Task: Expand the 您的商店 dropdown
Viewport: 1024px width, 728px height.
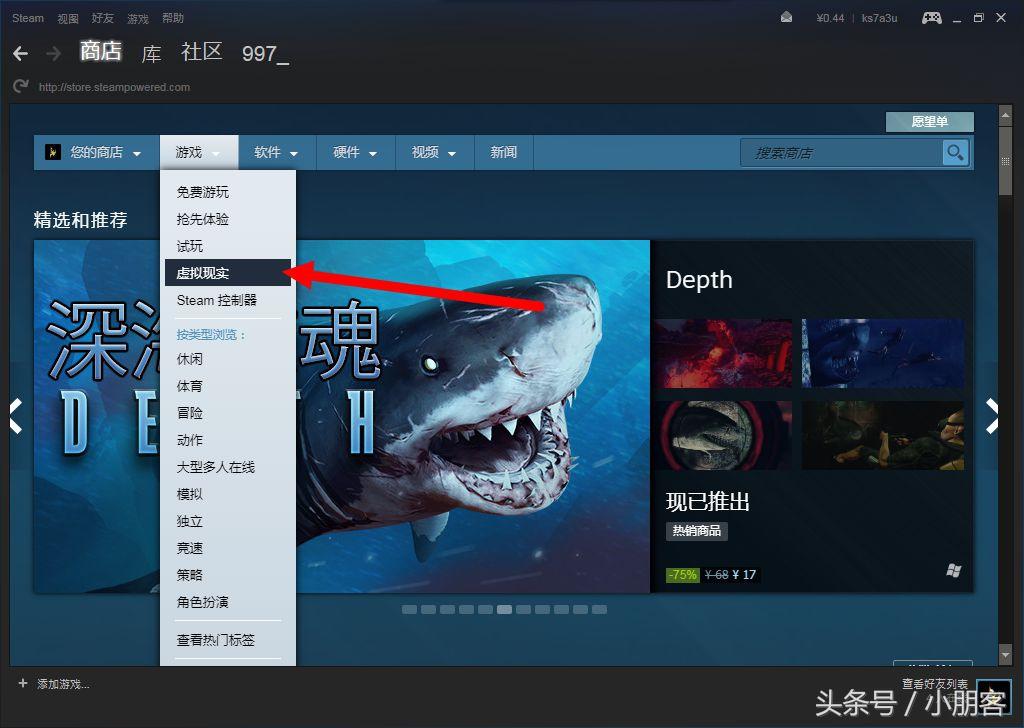Action: coord(97,153)
